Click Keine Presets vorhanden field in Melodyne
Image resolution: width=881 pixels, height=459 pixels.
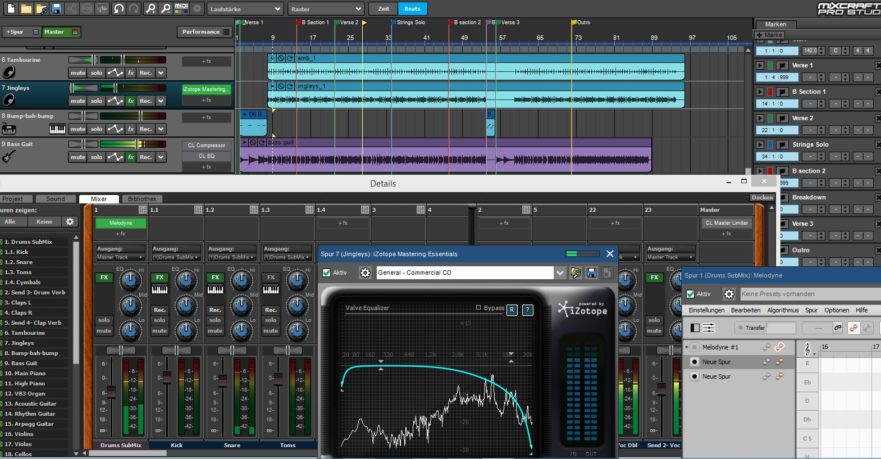pyautogui.click(x=809, y=294)
